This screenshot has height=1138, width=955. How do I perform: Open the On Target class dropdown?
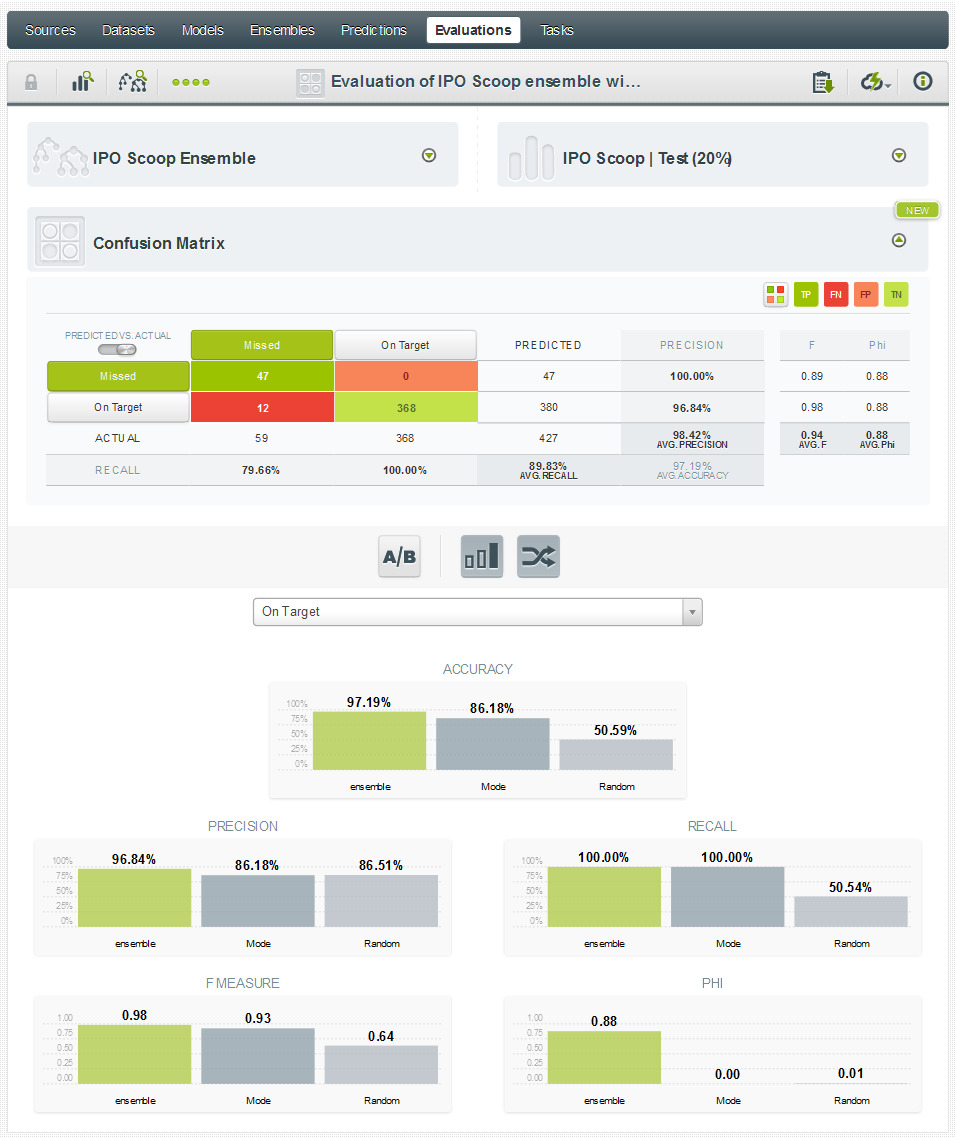tap(478, 612)
